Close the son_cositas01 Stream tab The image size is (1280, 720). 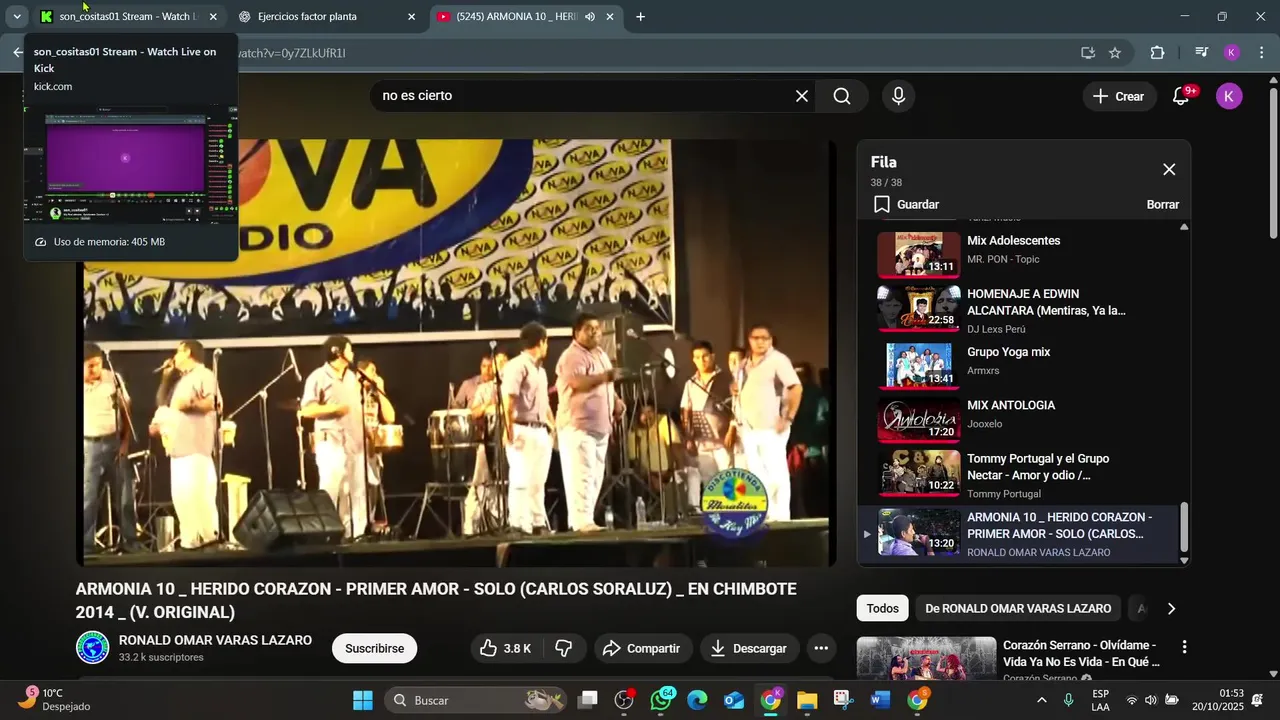coord(213,17)
